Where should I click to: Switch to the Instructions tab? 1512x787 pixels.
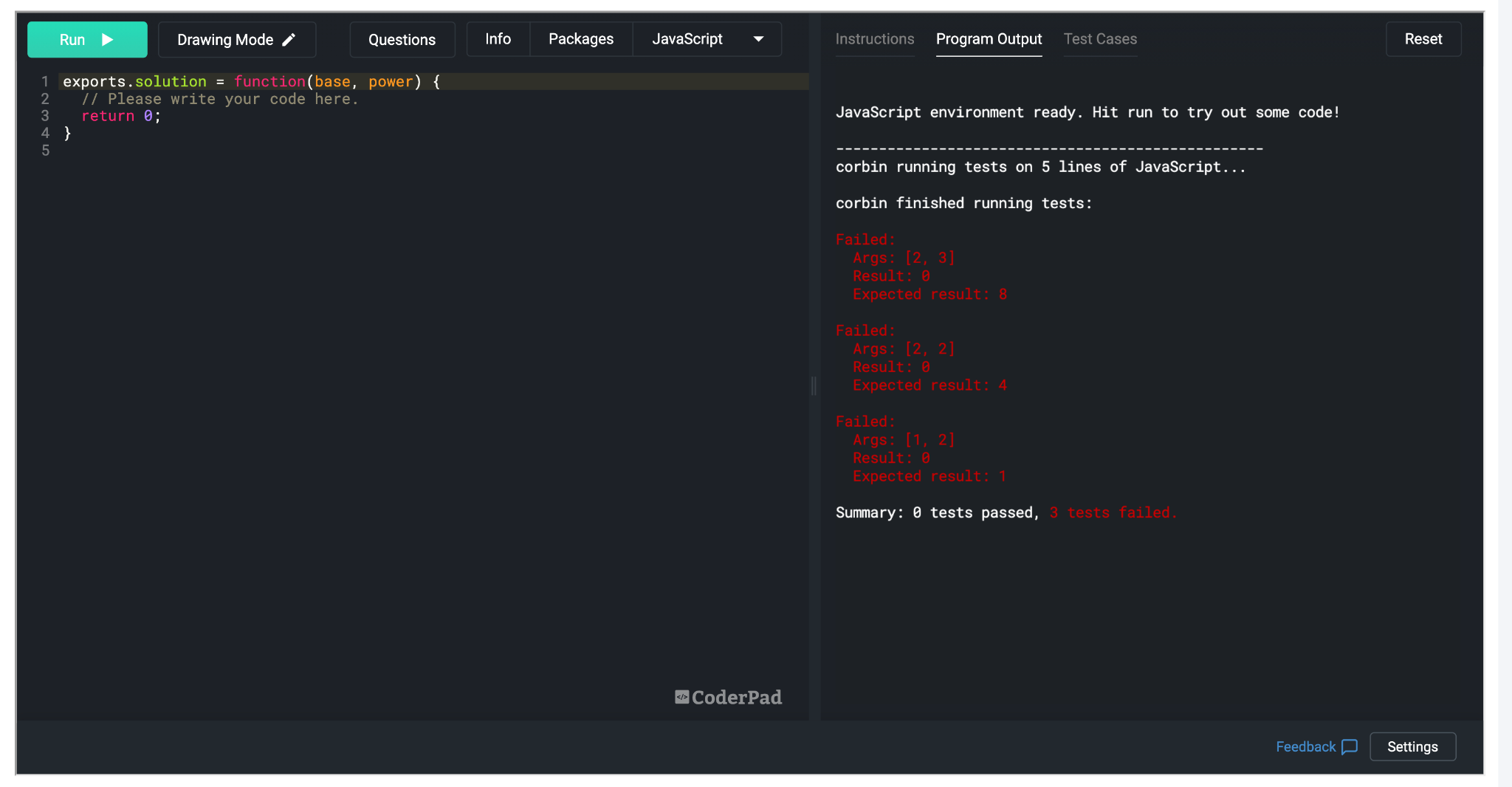click(x=875, y=39)
